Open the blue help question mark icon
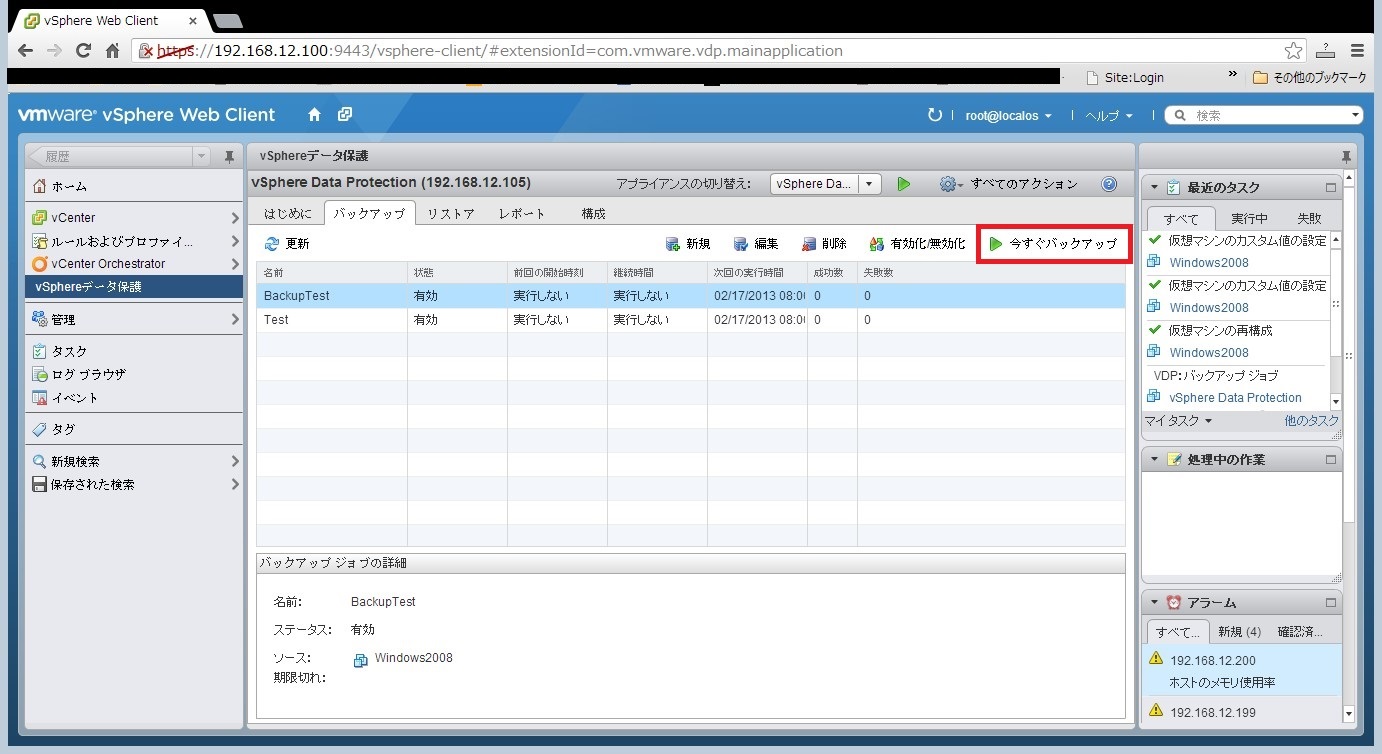 (1108, 184)
